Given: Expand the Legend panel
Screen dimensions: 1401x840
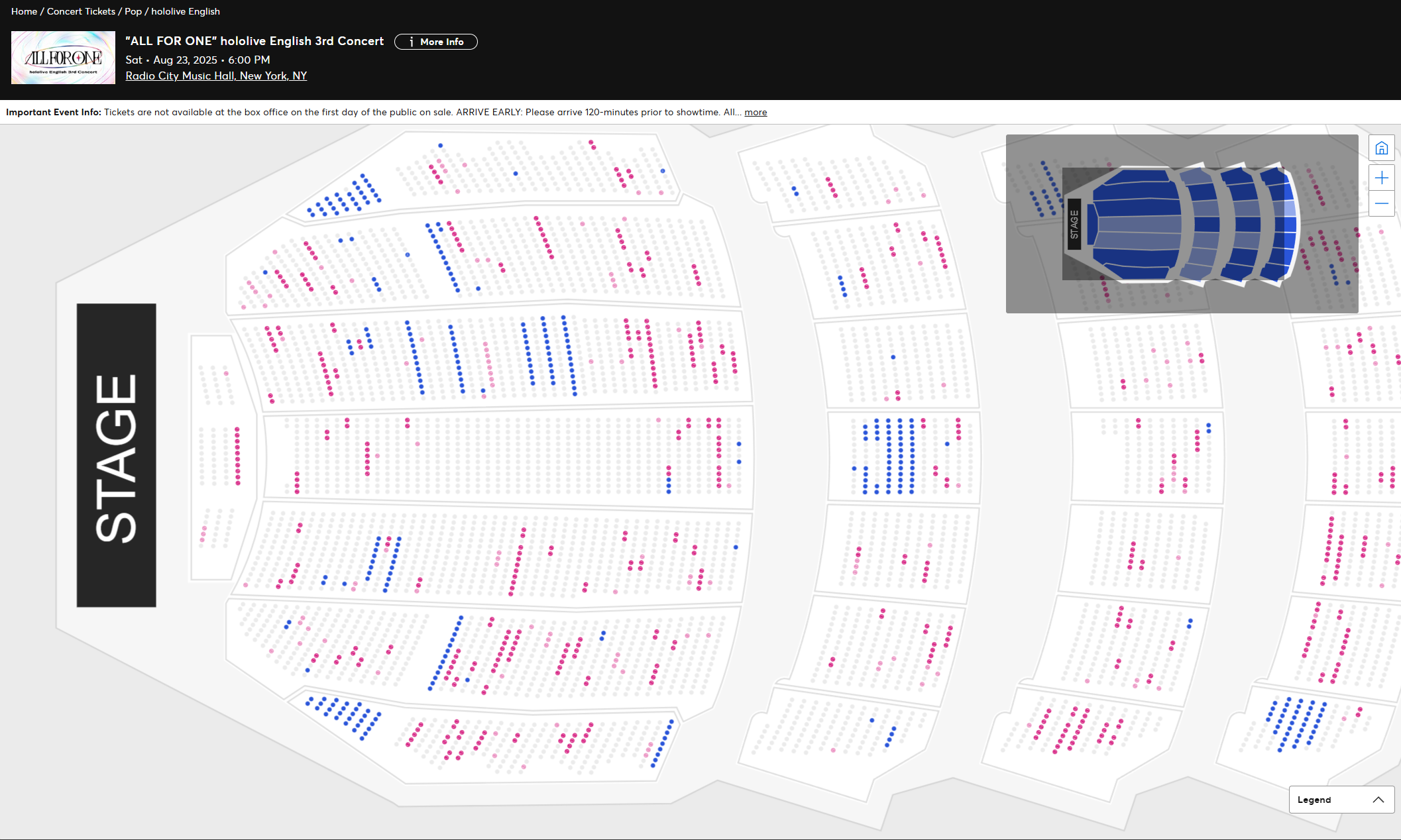Looking at the screenshot, I should [1341, 800].
